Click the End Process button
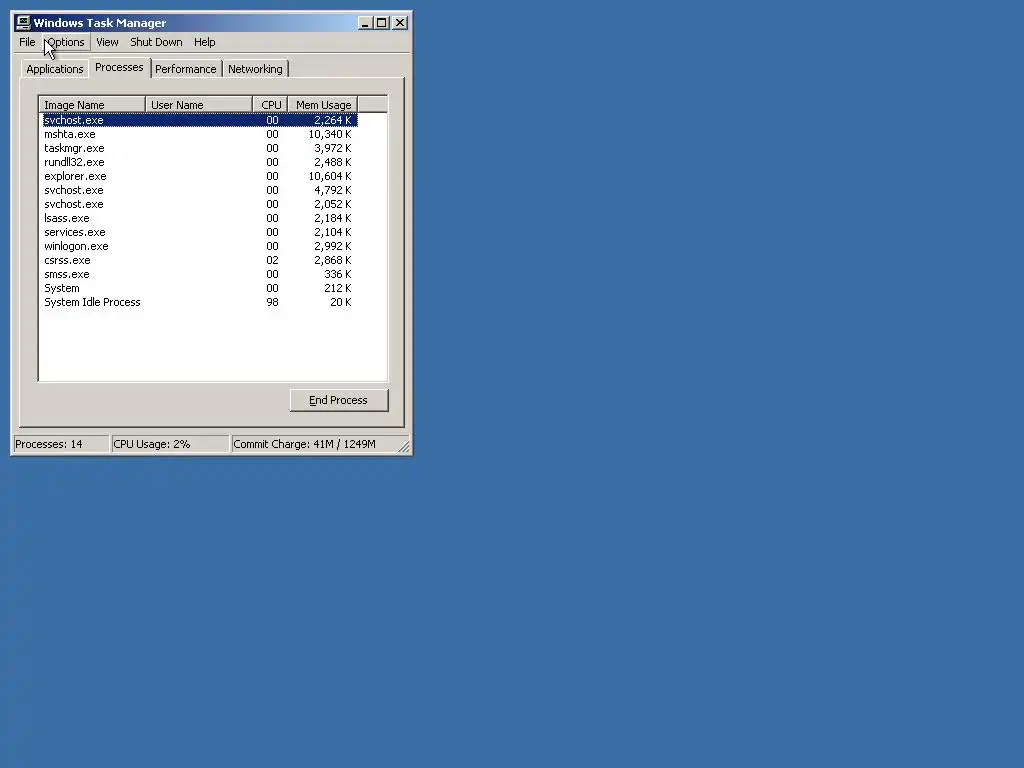Image resolution: width=1024 pixels, height=768 pixels. pyautogui.click(x=339, y=400)
